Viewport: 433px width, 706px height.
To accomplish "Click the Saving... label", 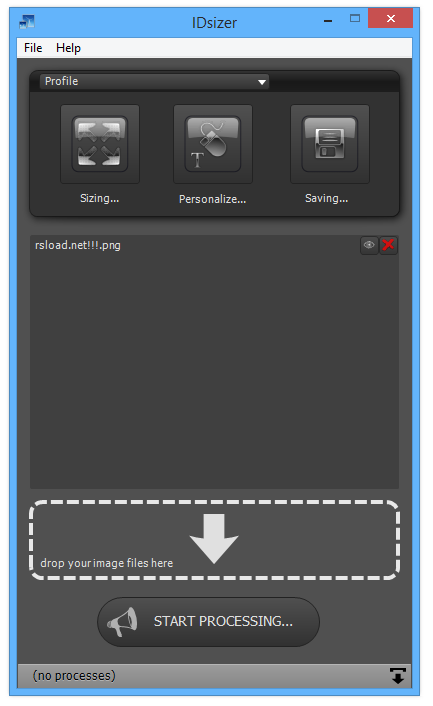I will pos(326,198).
